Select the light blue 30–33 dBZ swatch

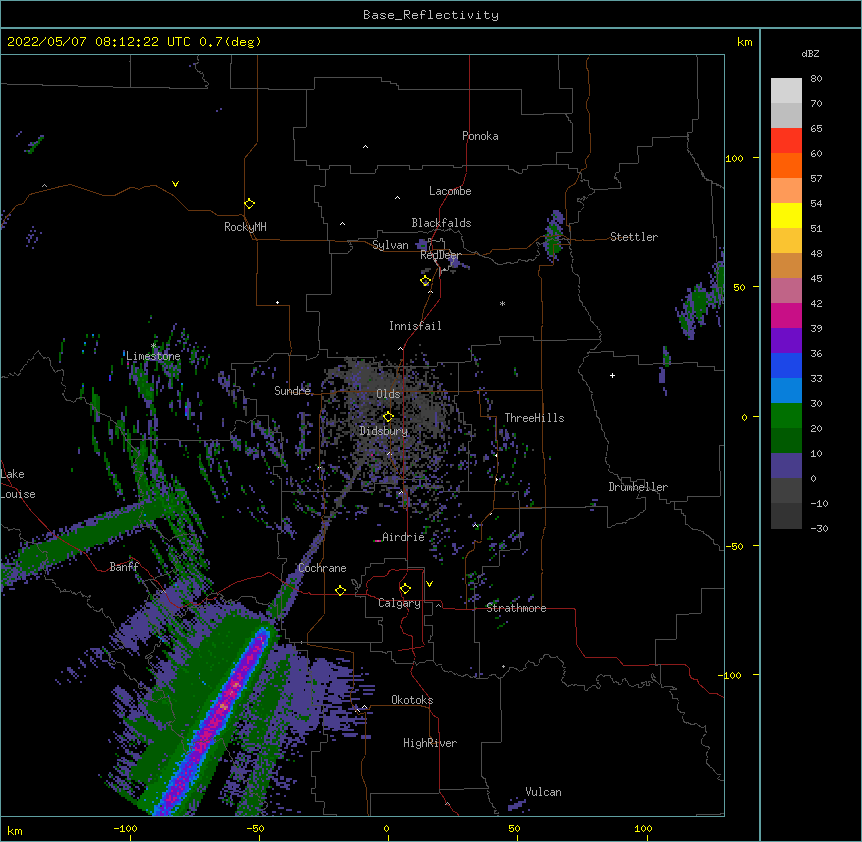point(786,390)
